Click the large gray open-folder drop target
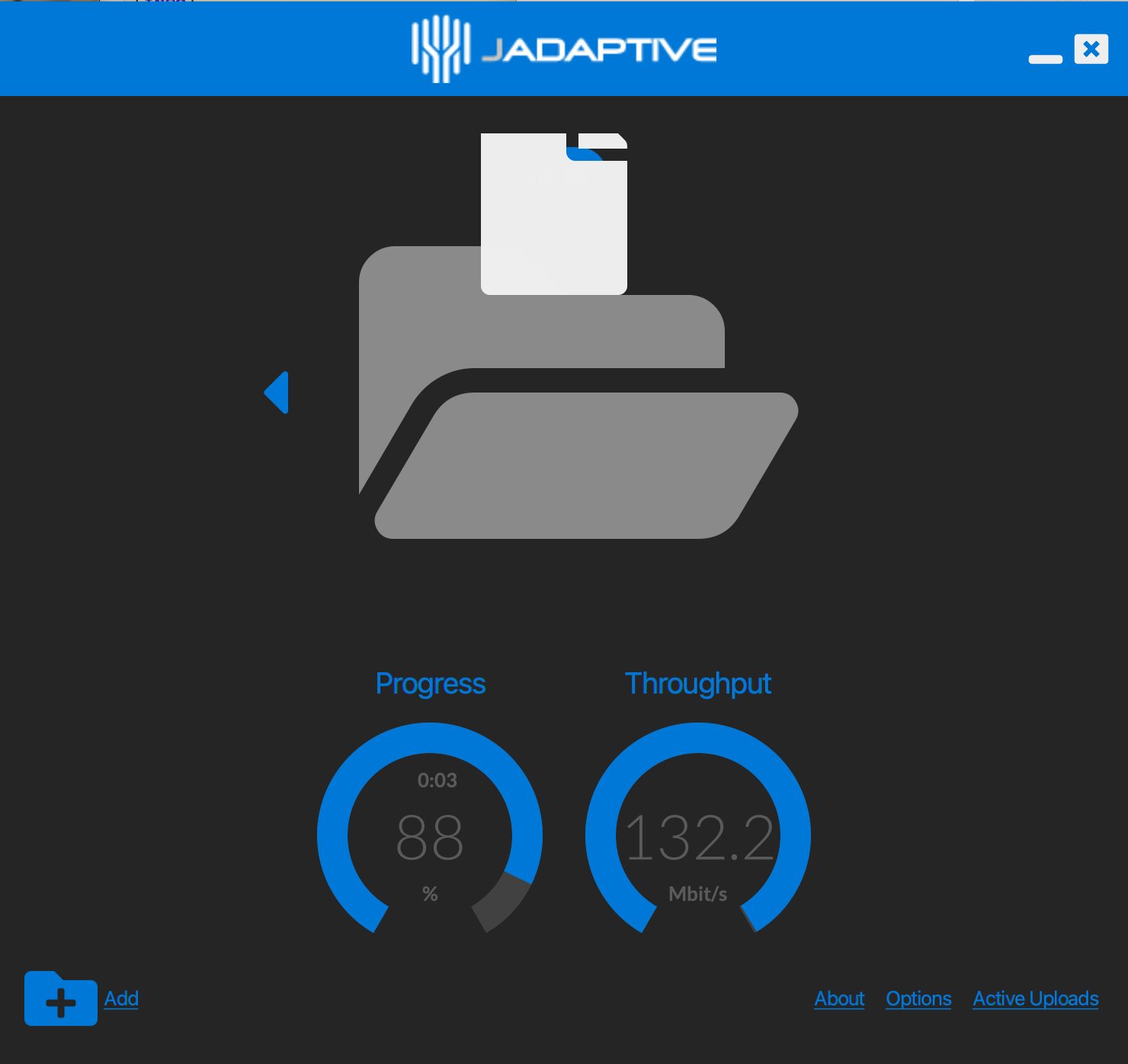 (578, 393)
